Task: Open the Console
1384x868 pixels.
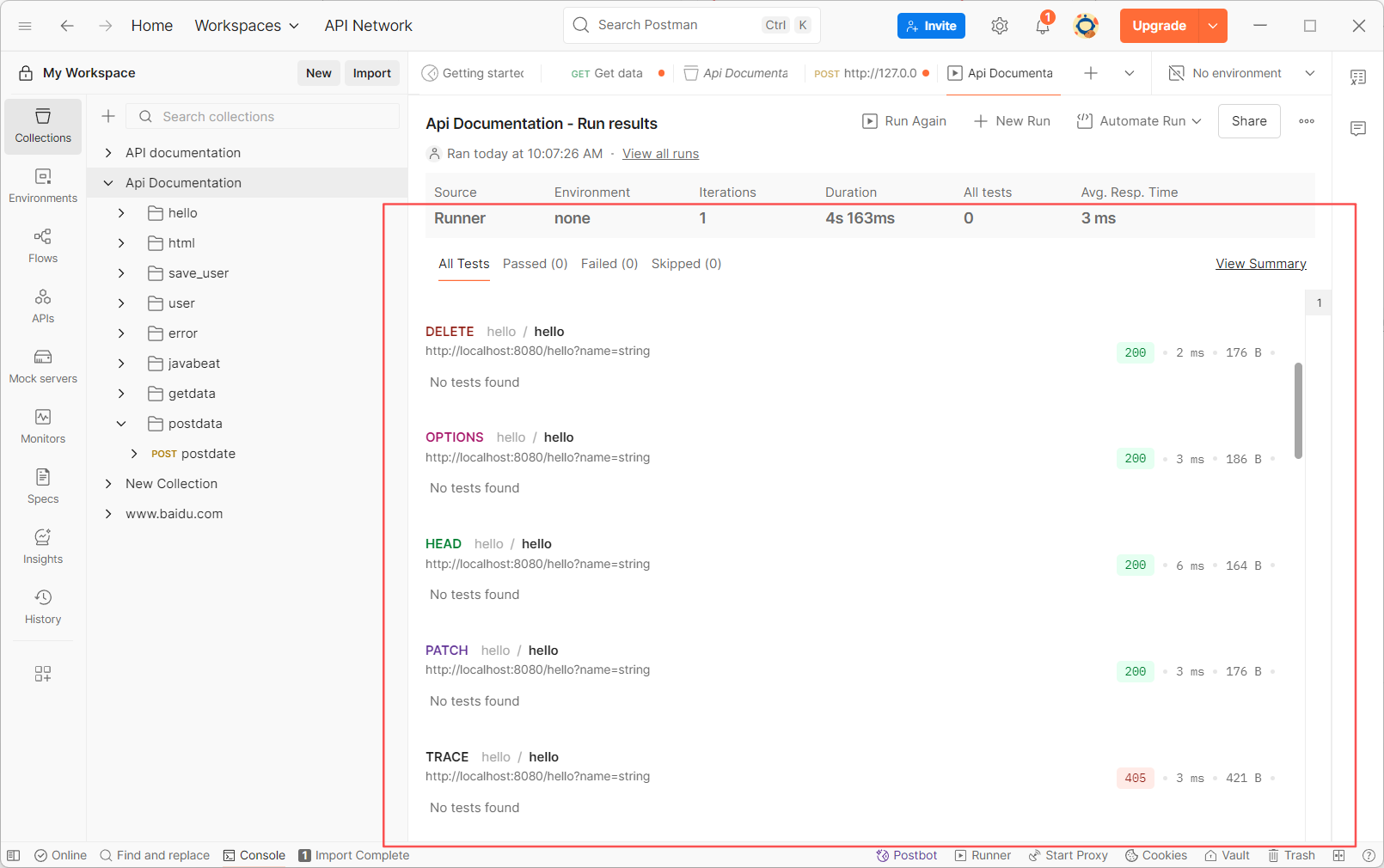Action: click(x=254, y=855)
